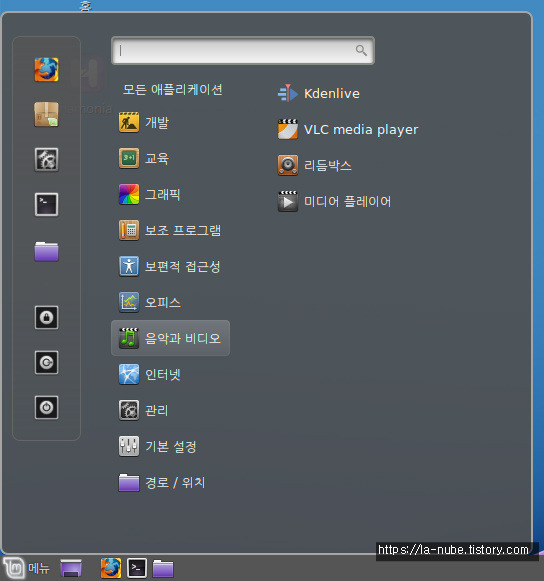Image resolution: width=544 pixels, height=581 pixels.
Task: Click the 인터넷 network icon
Action: [x=129, y=374]
